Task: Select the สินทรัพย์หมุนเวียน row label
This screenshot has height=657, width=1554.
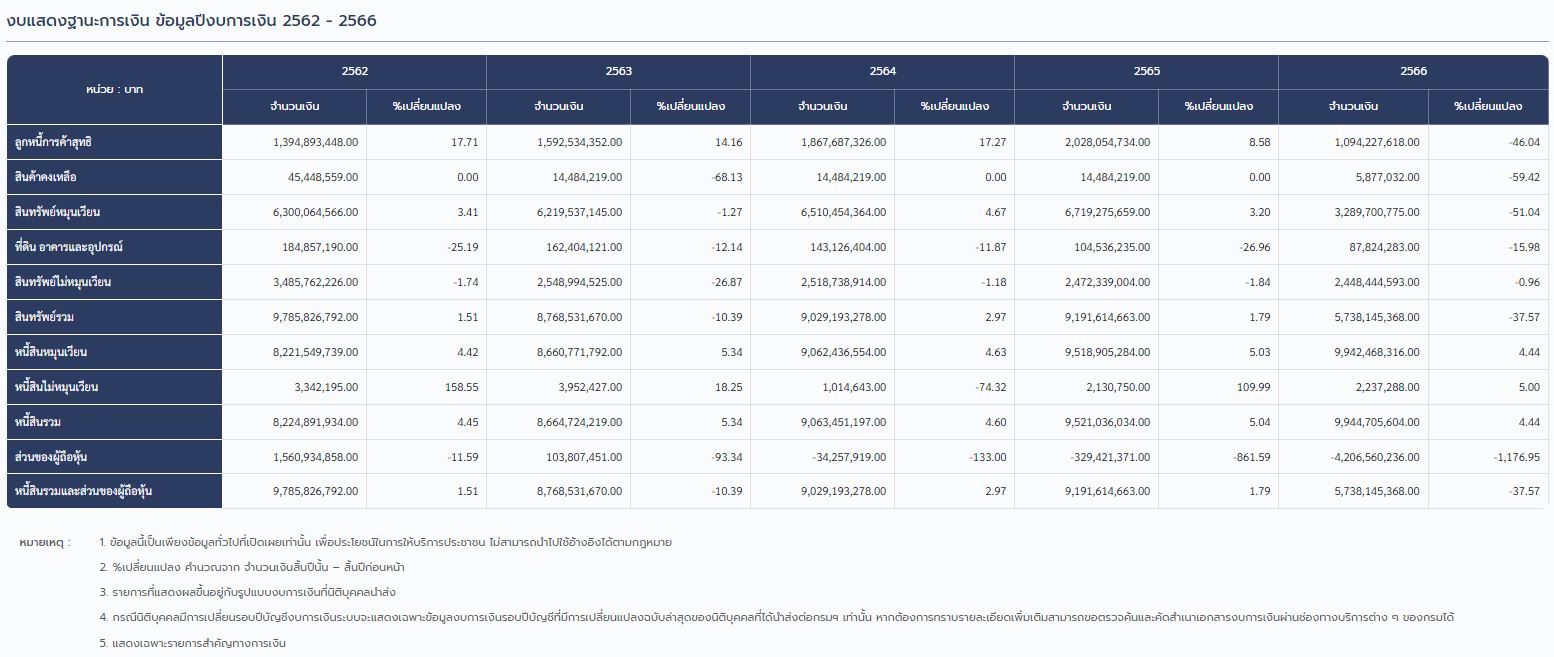Action: (x=58, y=213)
